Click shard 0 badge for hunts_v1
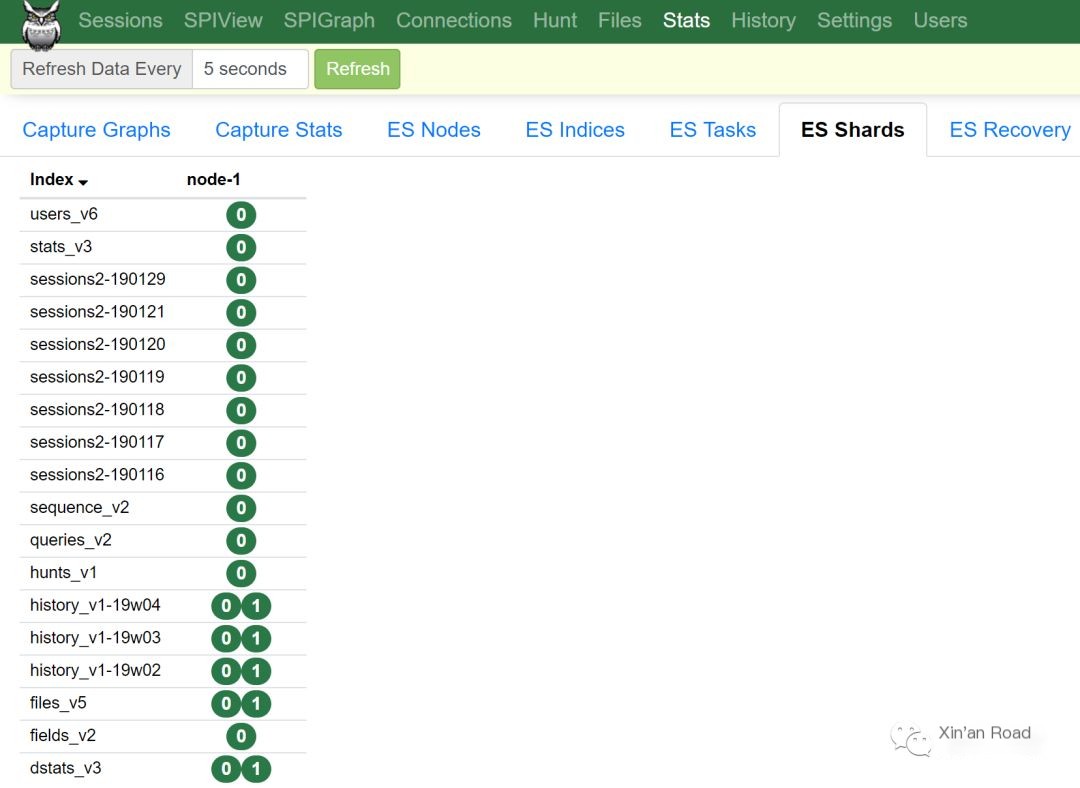 pos(241,573)
